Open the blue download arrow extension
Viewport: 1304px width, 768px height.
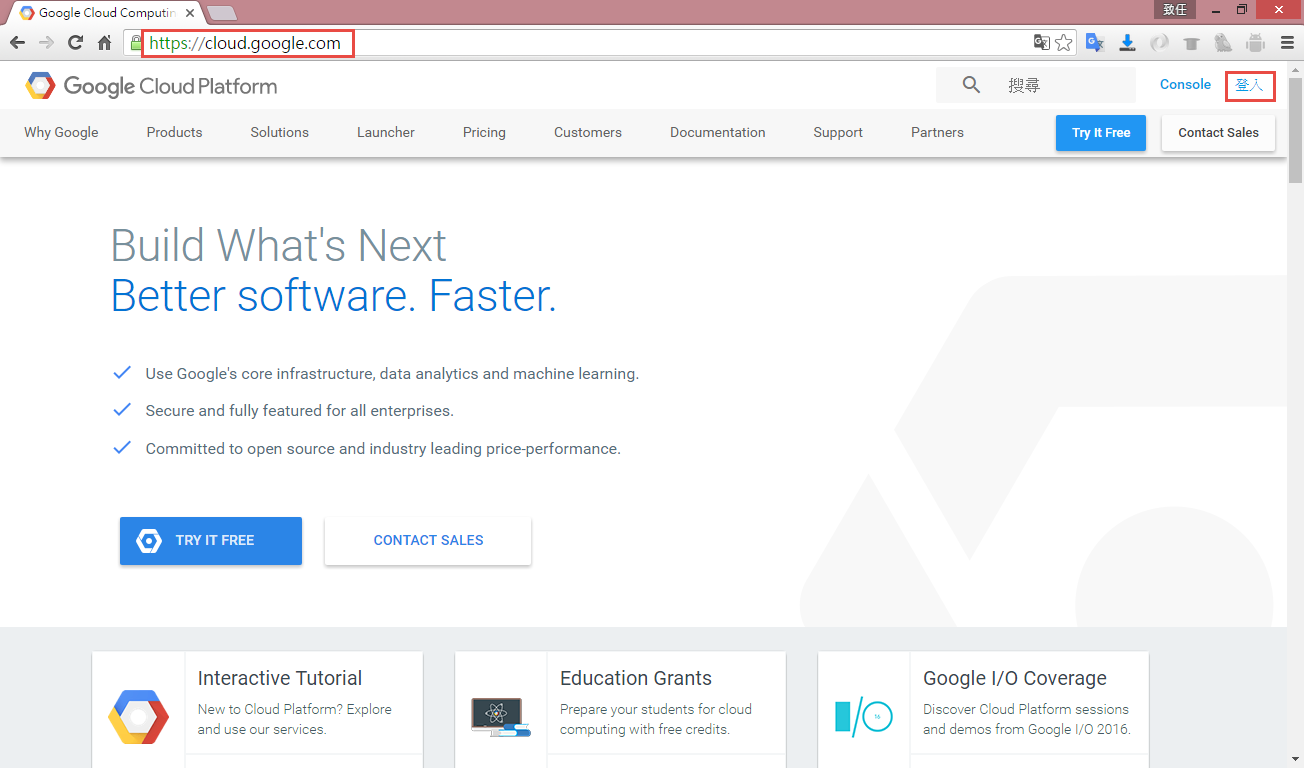point(1127,43)
